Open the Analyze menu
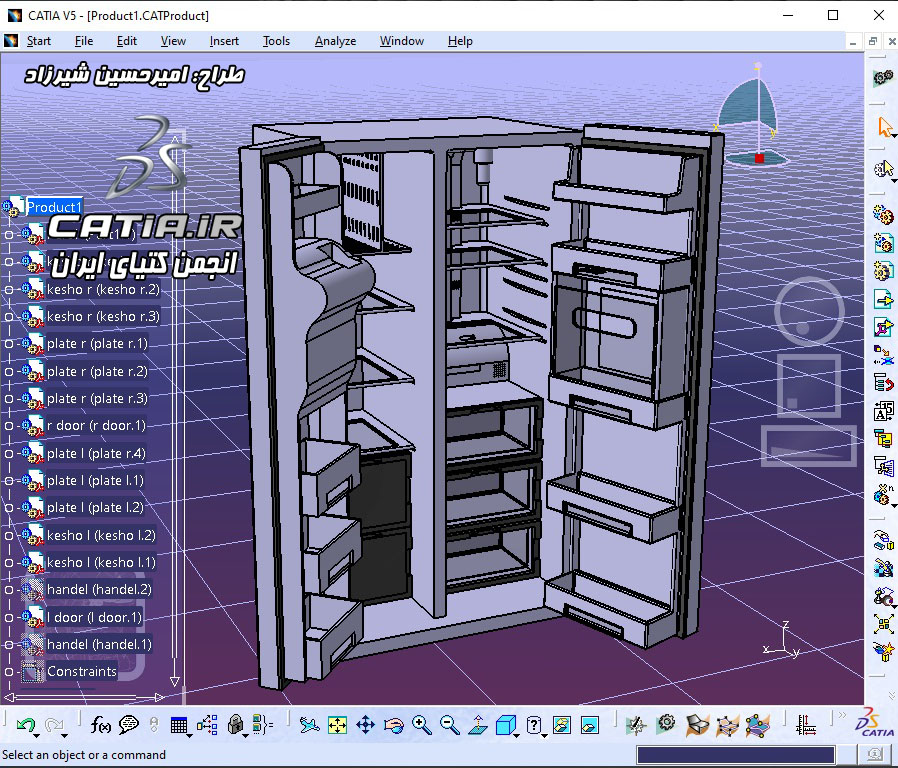Viewport: 898px width, 768px height. tap(336, 41)
